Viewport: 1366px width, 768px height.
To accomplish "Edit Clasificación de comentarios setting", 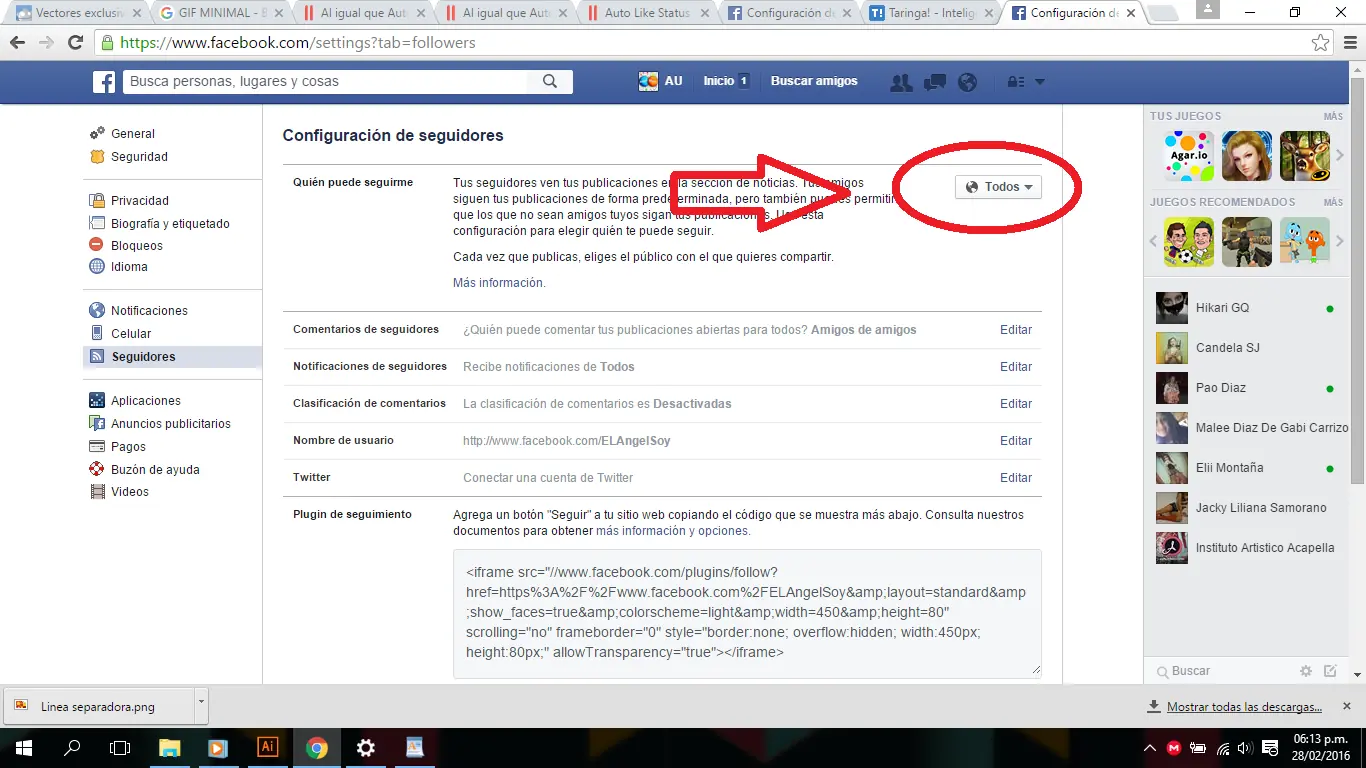I will click(x=1016, y=404).
